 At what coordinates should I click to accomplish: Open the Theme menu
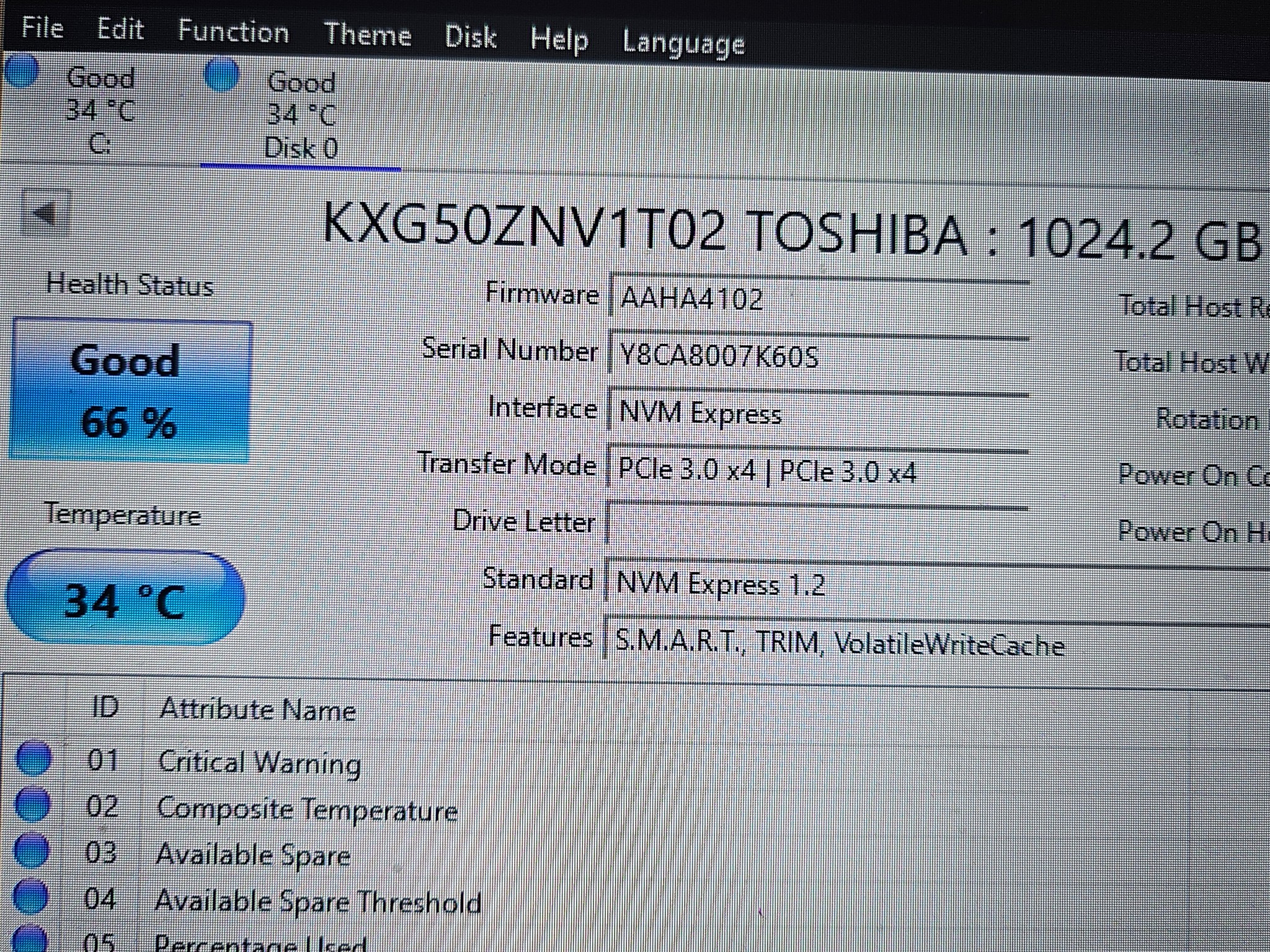(368, 34)
